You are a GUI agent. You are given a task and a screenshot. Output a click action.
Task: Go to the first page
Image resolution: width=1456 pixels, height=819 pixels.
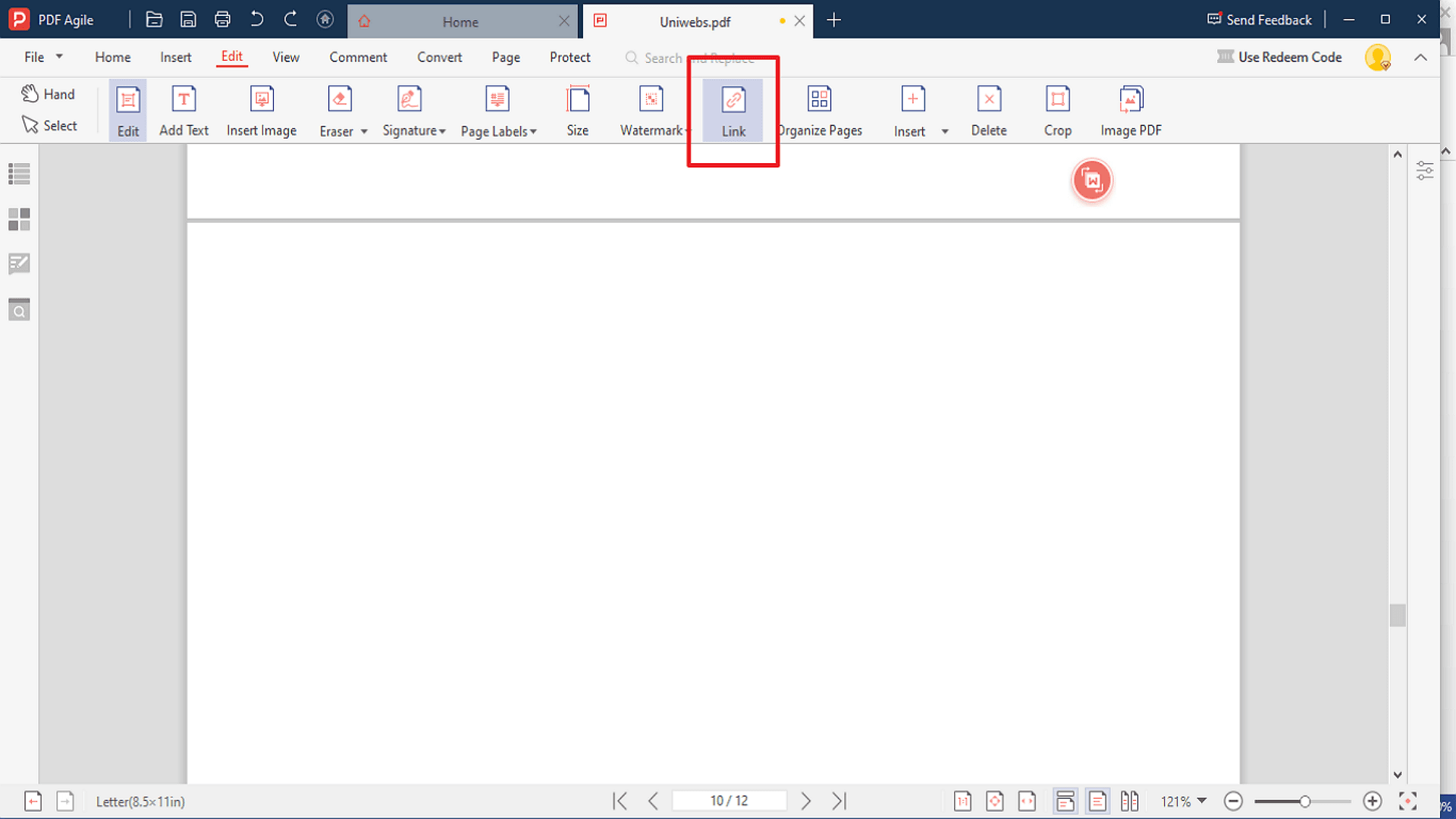tap(620, 801)
